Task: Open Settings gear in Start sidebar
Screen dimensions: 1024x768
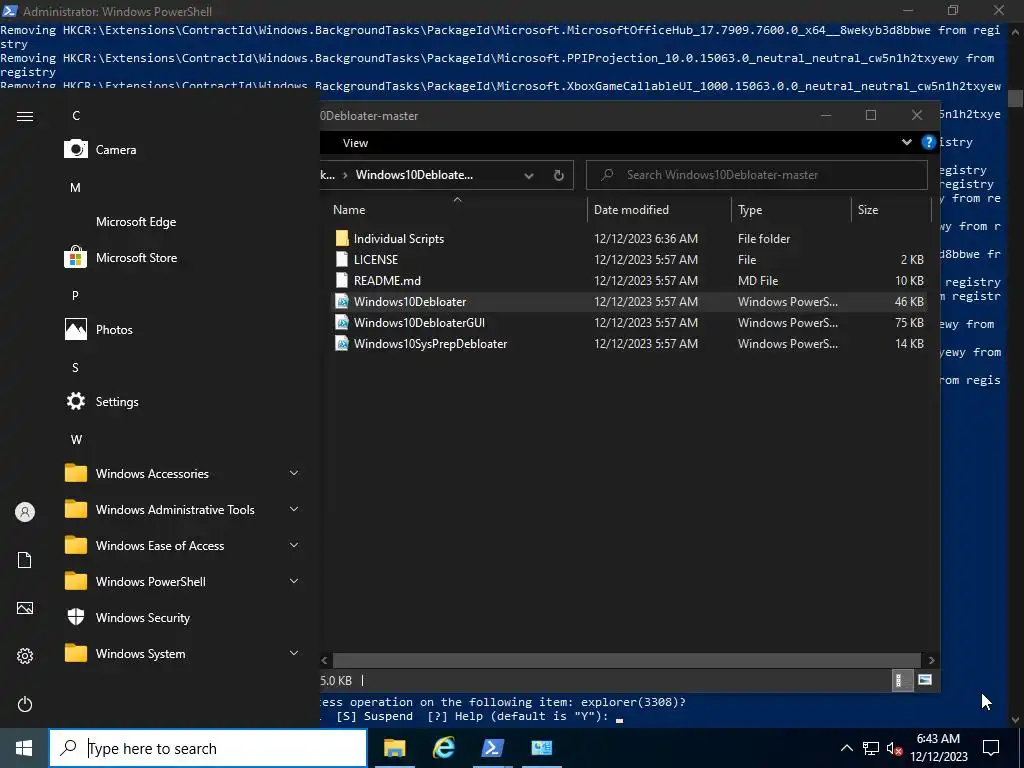Action: pos(25,656)
